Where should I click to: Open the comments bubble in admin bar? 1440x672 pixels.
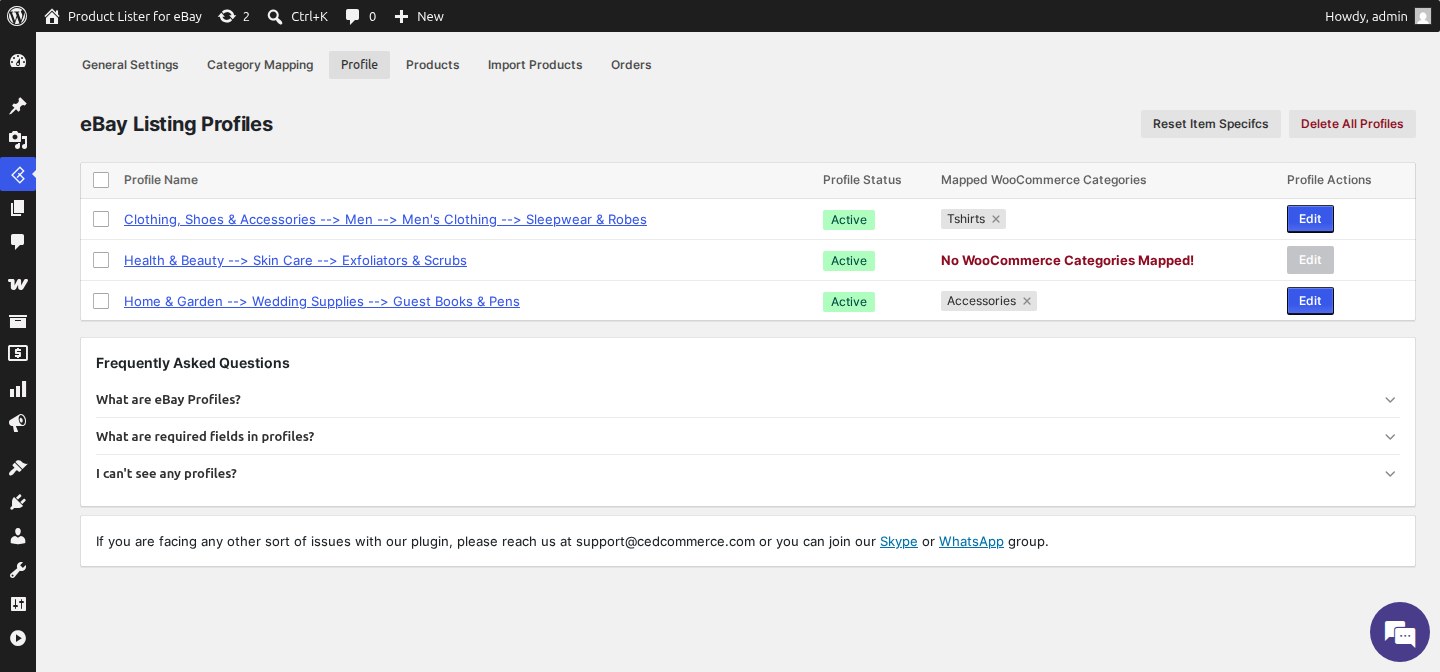pos(360,16)
